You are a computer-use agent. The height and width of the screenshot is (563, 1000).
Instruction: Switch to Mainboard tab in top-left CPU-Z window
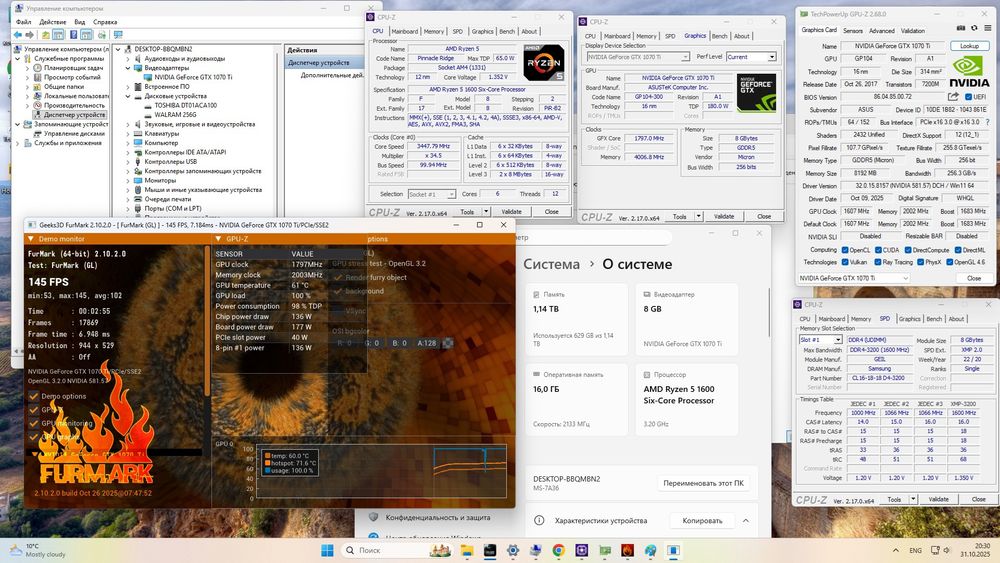[405, 31]
